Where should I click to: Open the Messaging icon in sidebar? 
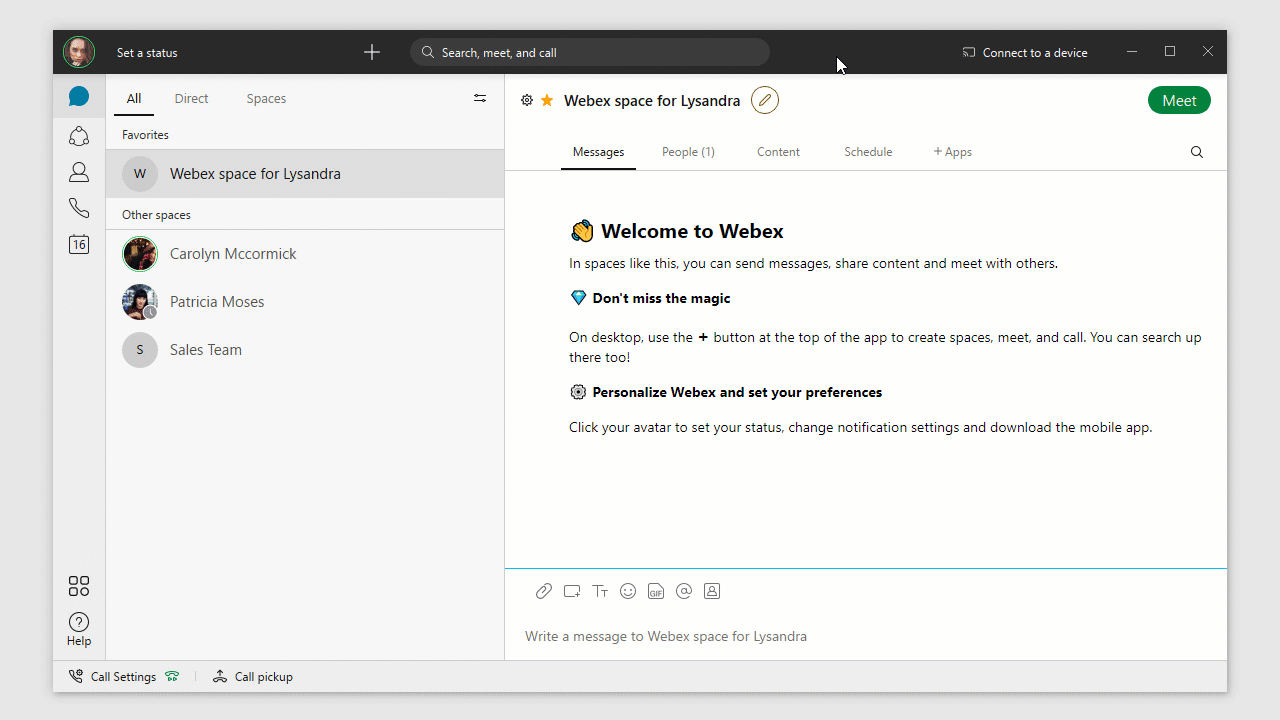click(x=79, y=97)
